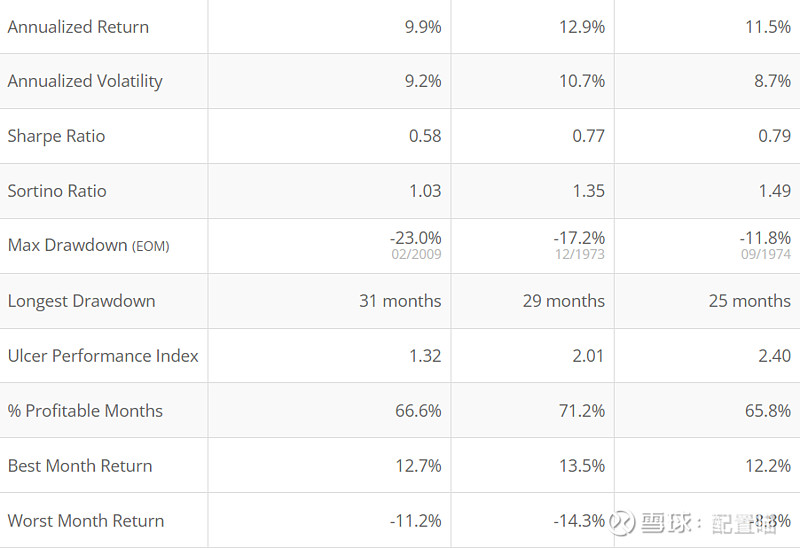The image size is (800, 548).
Task: Click the Annualized Volatility label
Action: click(x=85, y=81)
